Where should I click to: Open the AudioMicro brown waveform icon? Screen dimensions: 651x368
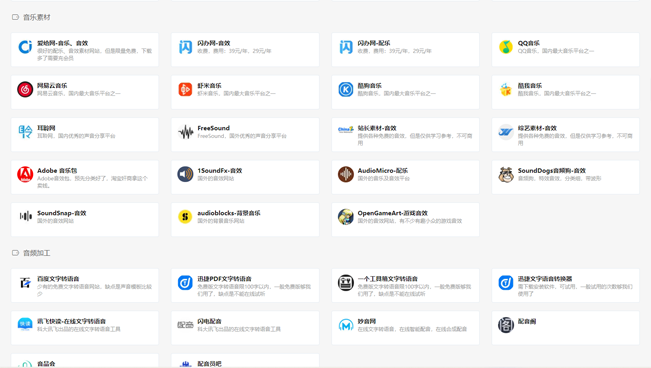click(345, 174)
